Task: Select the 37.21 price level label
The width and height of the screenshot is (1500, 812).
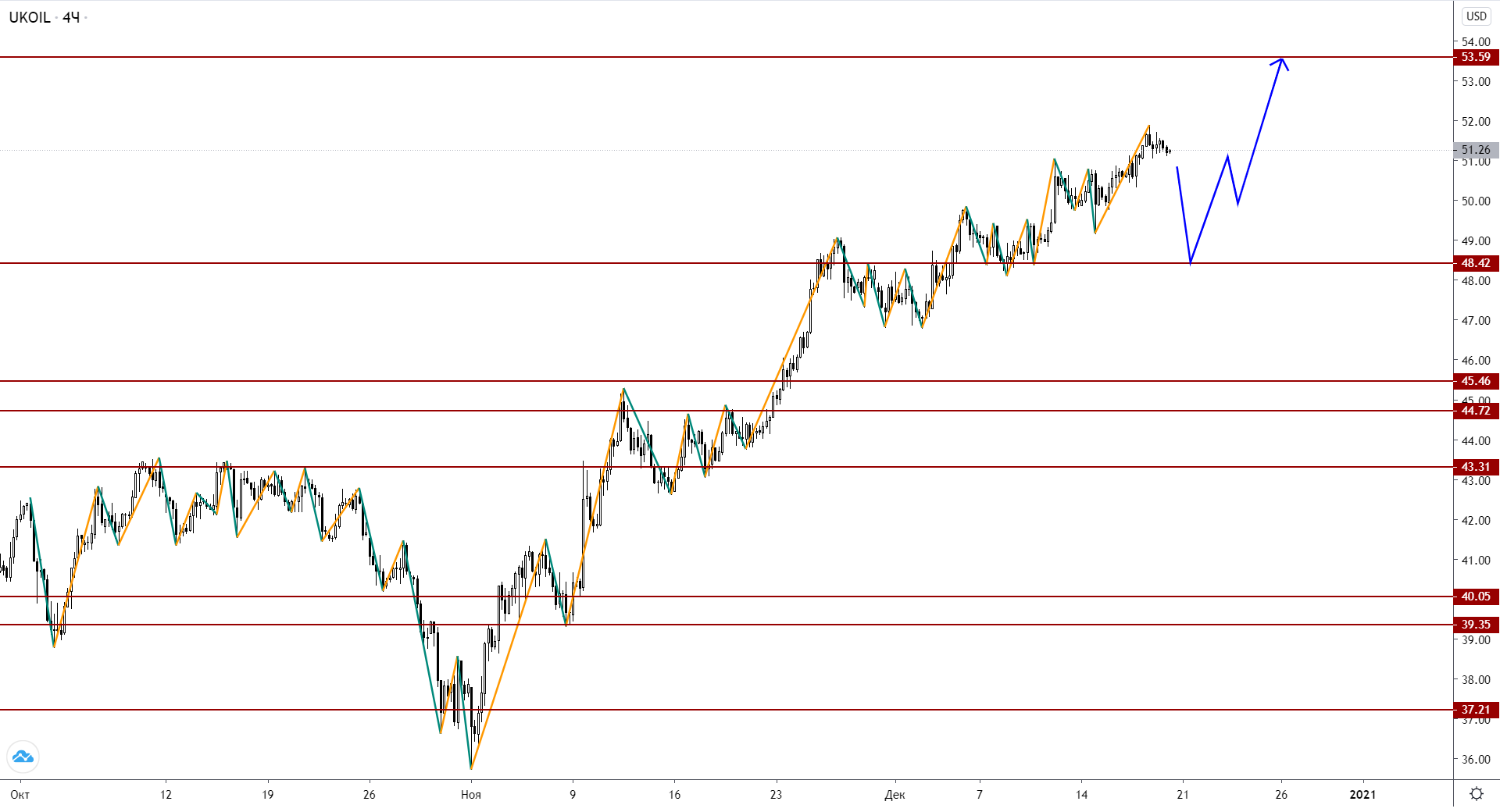Action: click(x=1476, y=710)
